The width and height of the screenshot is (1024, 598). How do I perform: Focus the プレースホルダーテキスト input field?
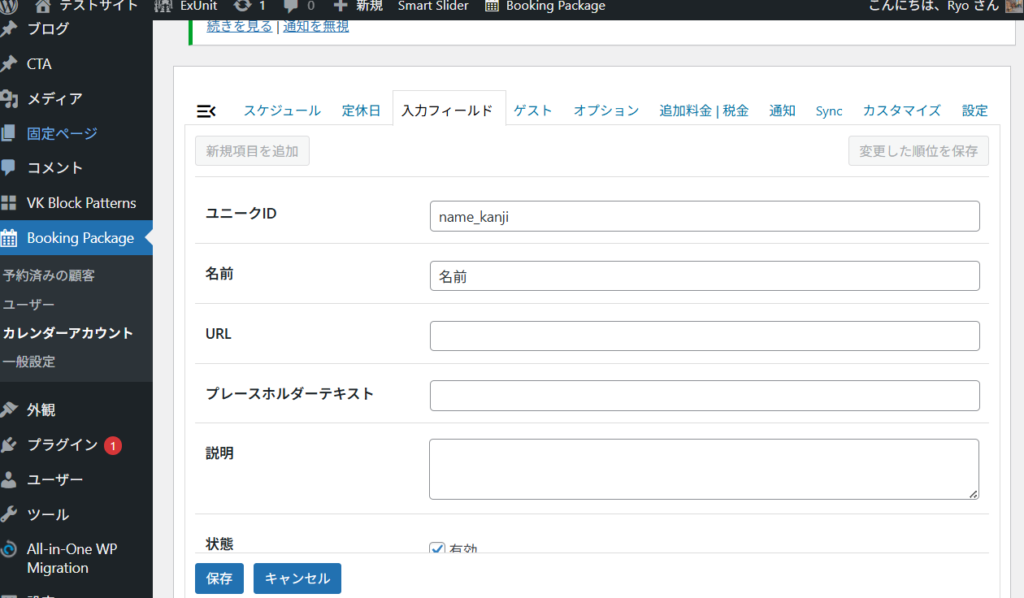pyautogui.click(x=704, y=395)
